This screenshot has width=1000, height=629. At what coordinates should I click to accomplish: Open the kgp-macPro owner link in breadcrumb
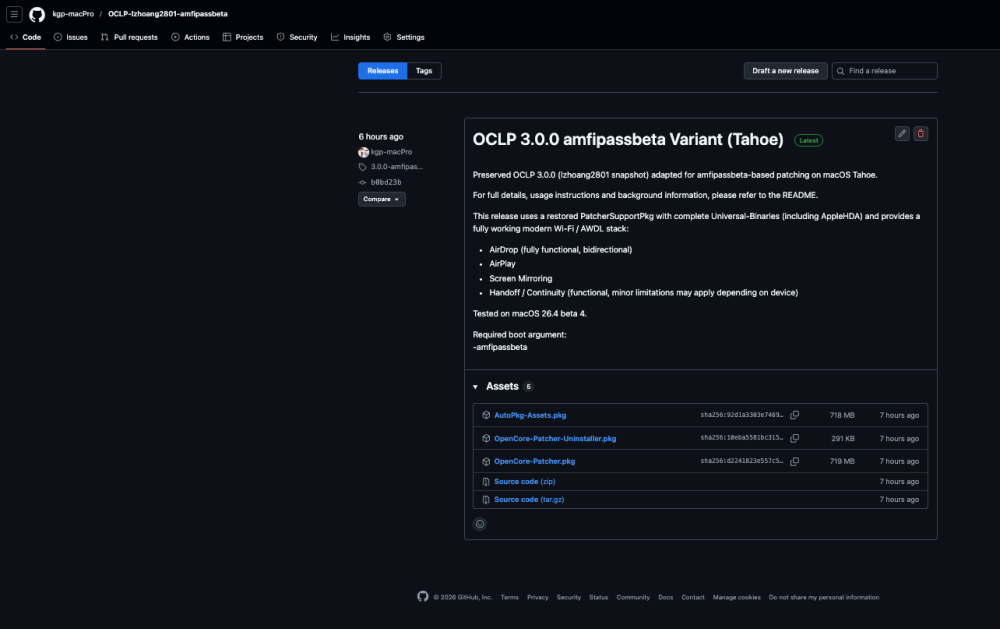pyautogui.click(x=73, y=14)
